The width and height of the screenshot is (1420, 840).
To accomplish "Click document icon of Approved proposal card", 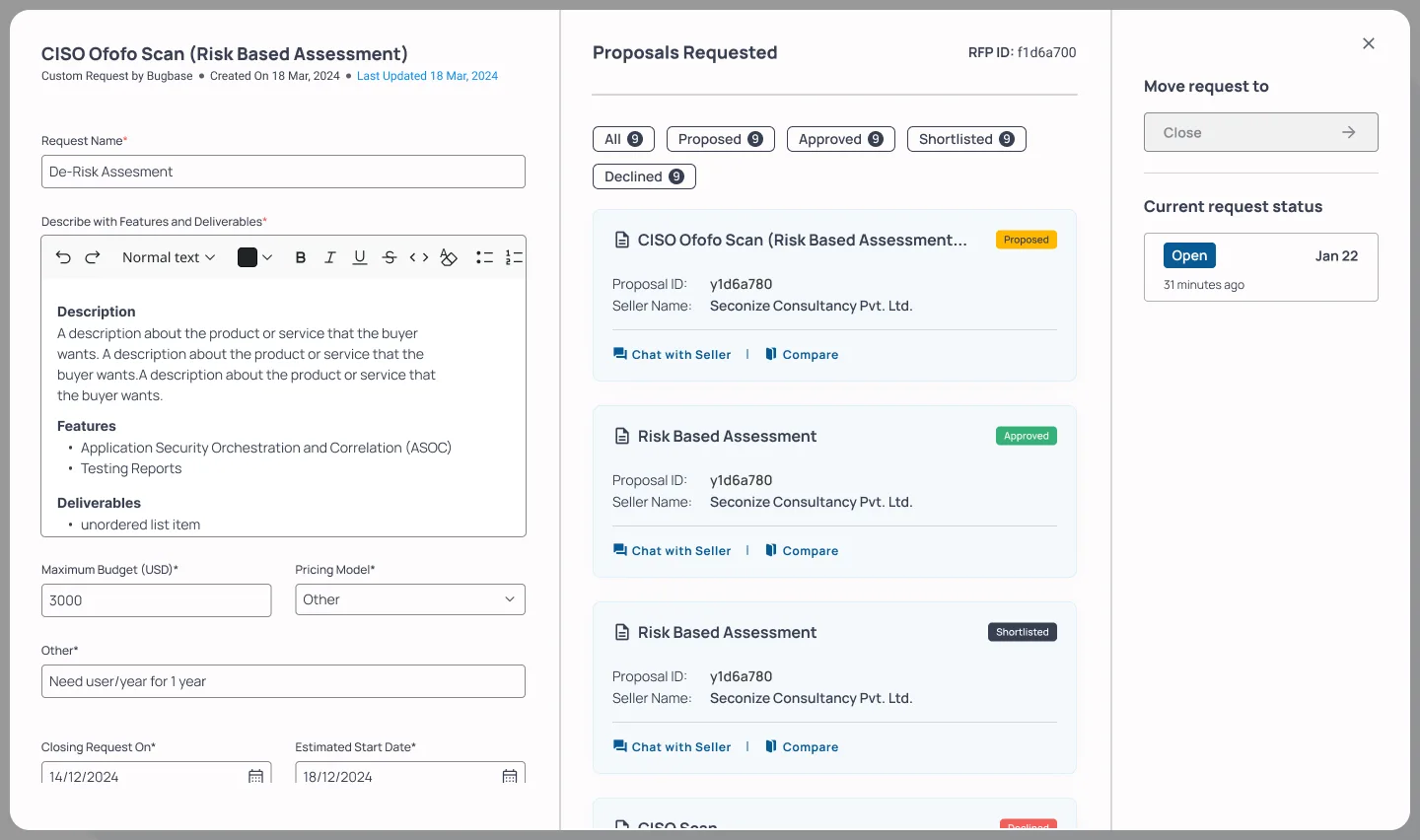I will coord(622,436).
